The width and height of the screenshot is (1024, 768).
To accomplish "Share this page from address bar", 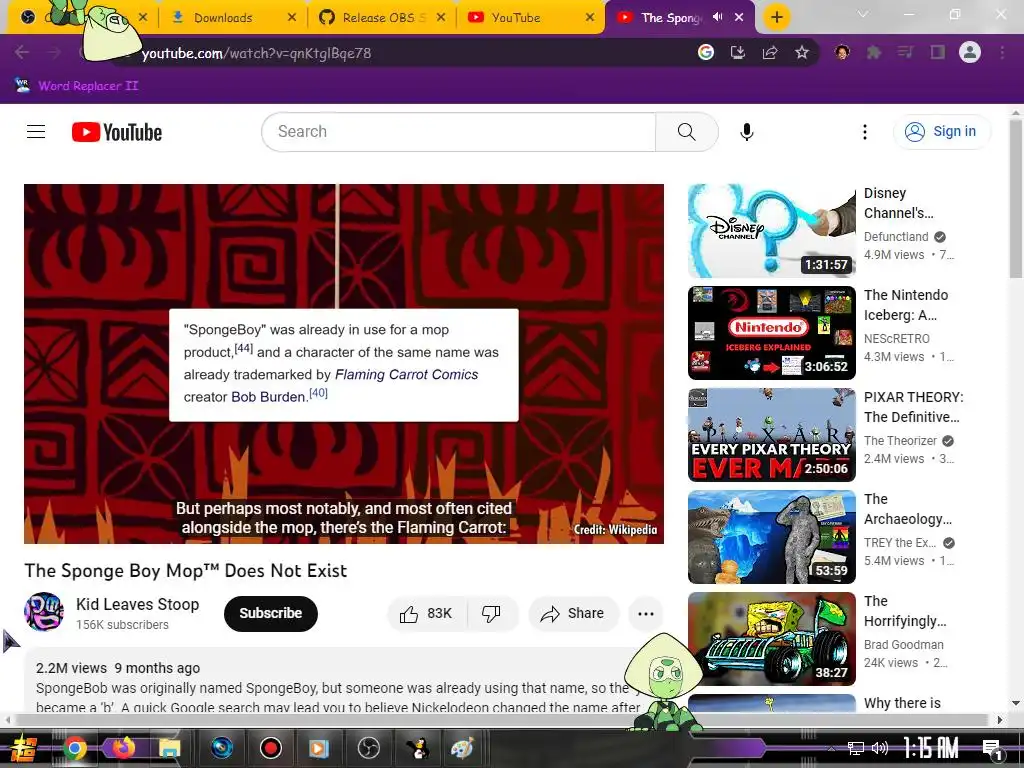I will [770, 52].
